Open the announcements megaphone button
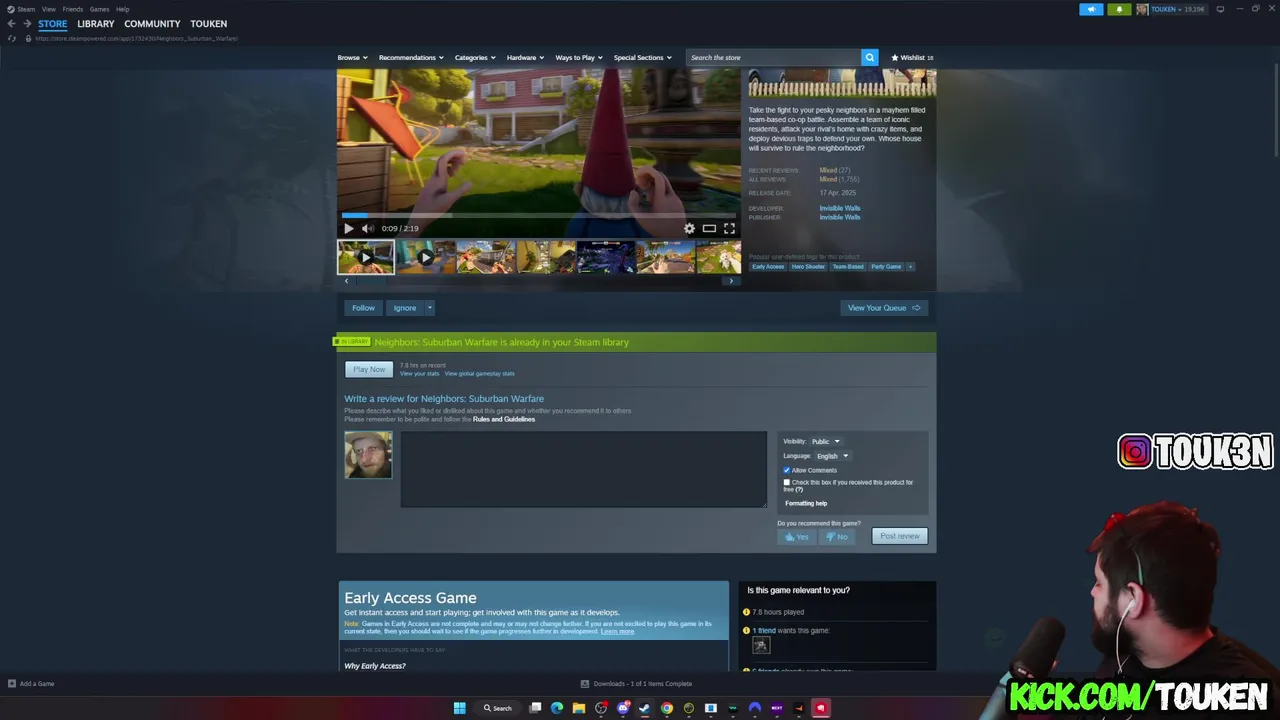The height and width of the screenshot is (720, 1280). 1091,9
